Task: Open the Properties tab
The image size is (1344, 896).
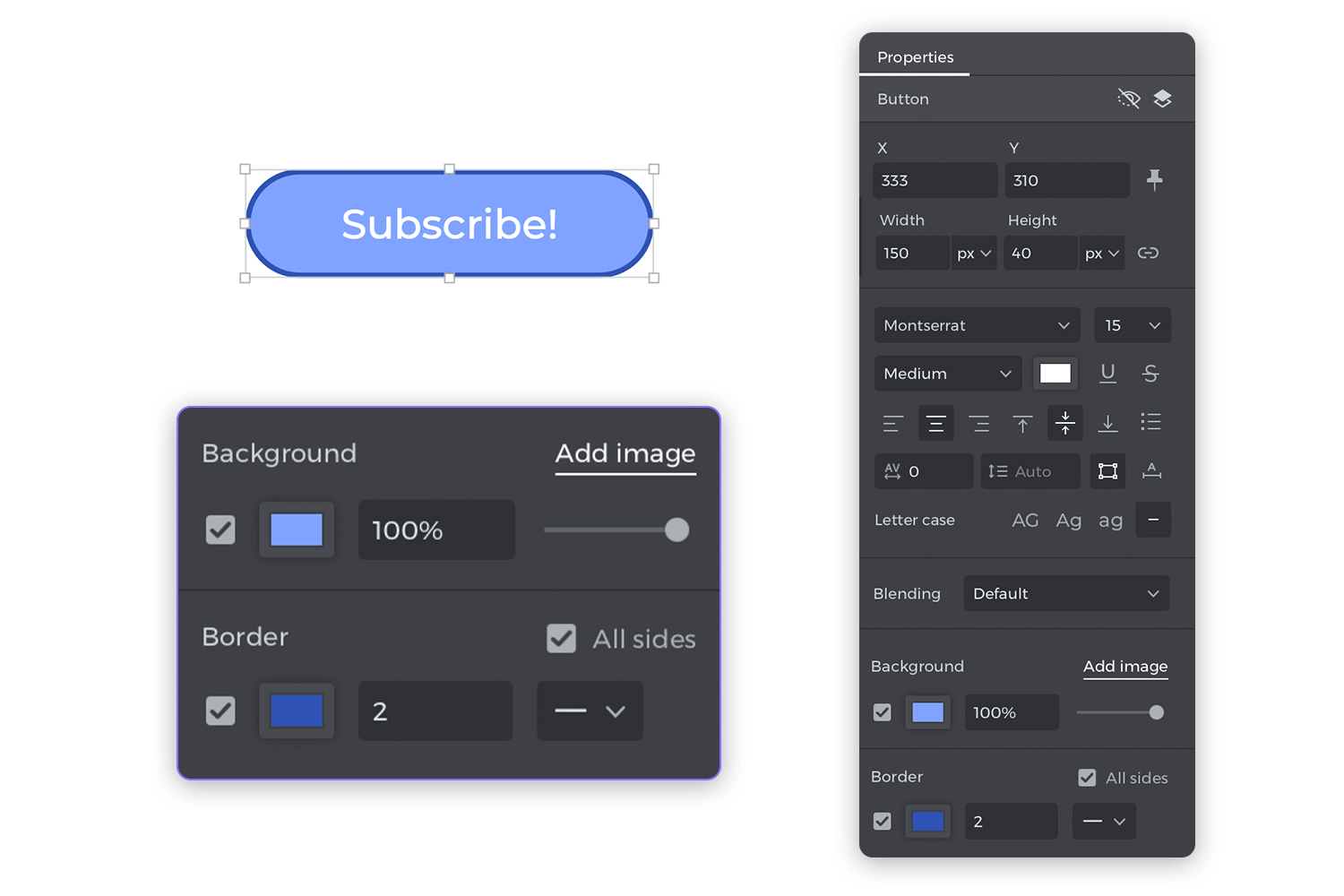Action: (x=915, y=57)
